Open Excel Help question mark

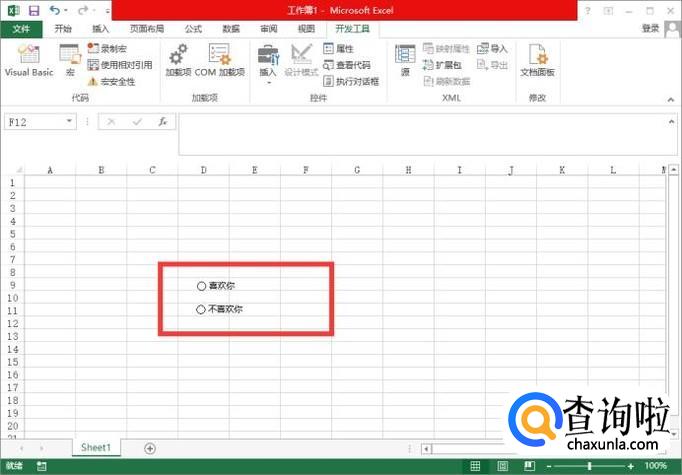[588, 11]
